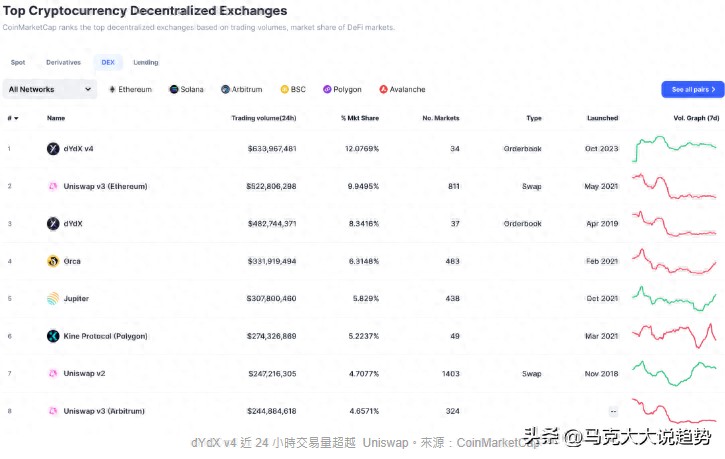Click Swap type in Uniswap v2 row
The image size is (725, 459).
pyautogui.click(x=532, y=373)
